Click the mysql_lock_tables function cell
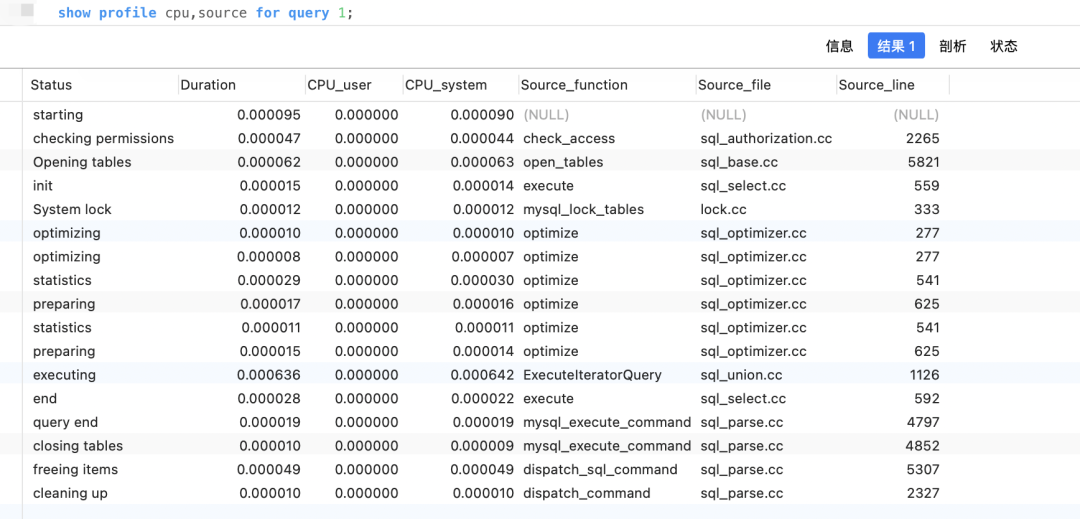The width and height of the screenshot is (1080, 519). coord(583,210)
